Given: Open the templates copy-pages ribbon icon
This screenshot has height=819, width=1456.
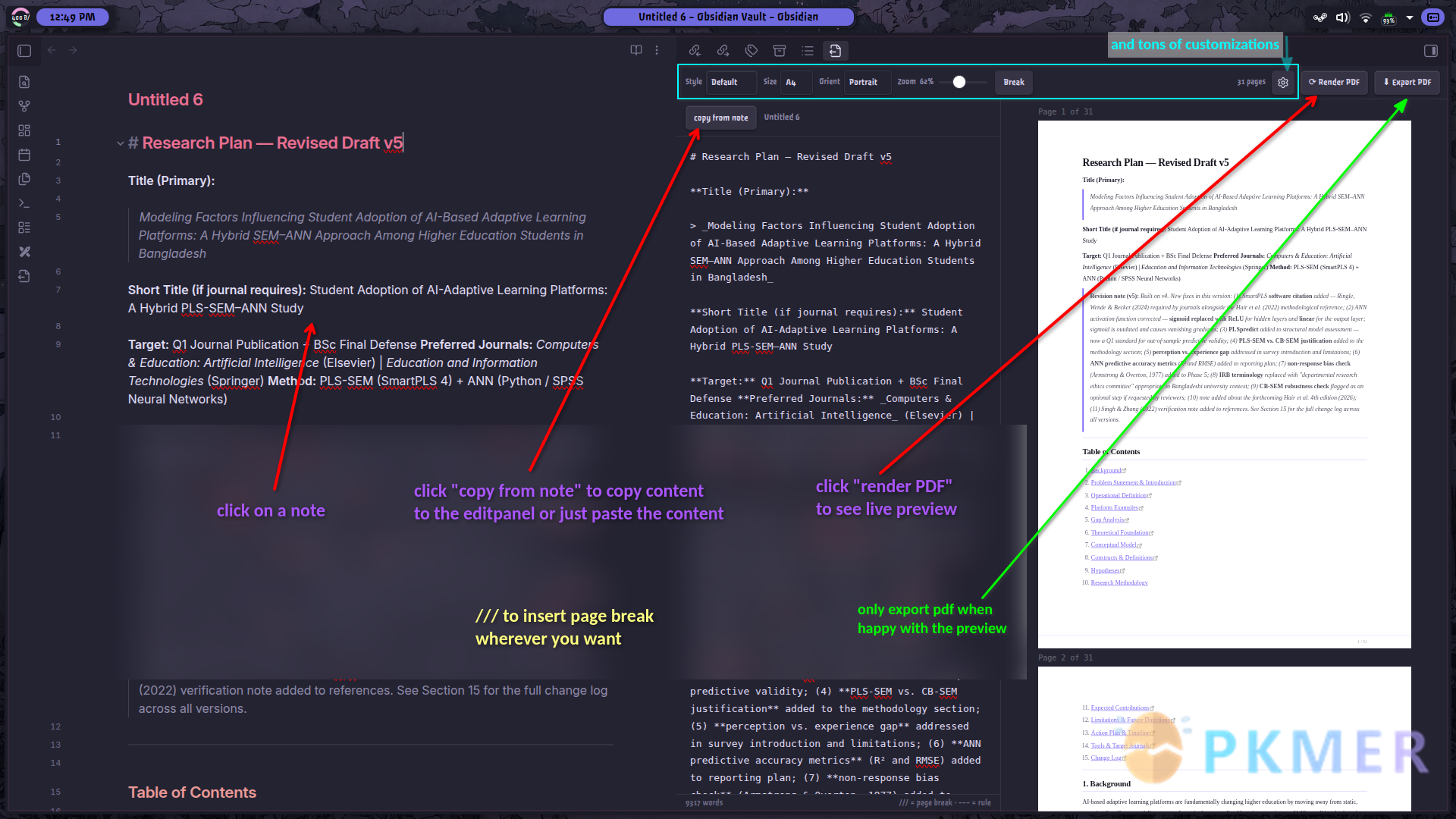Looking at the screenshot, I should (x=24, y=179).
